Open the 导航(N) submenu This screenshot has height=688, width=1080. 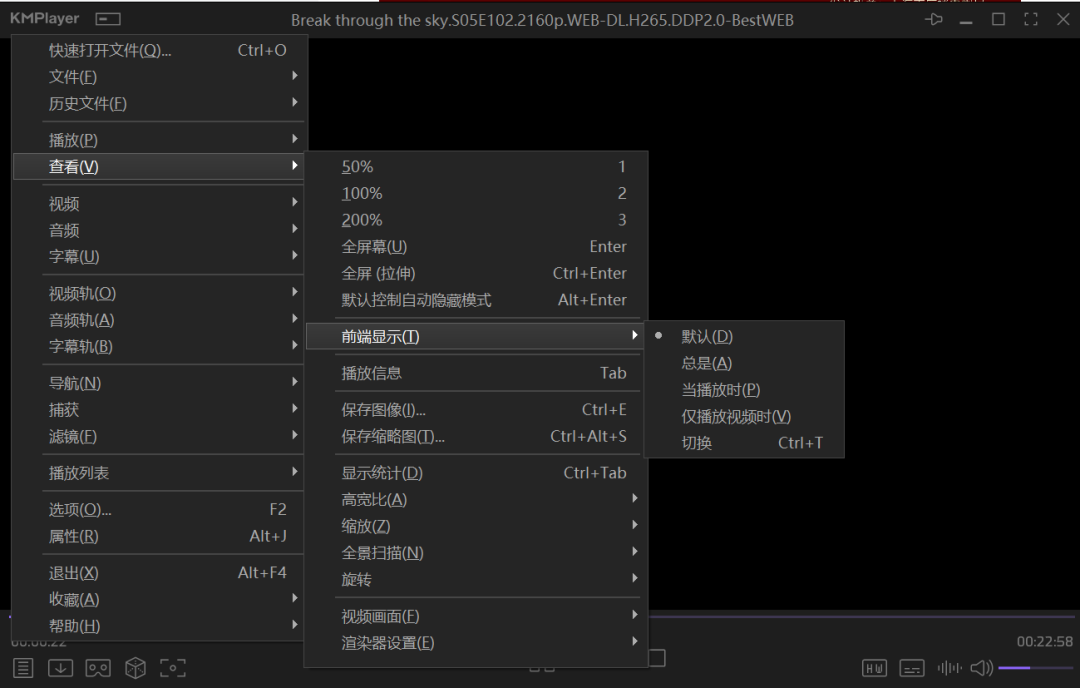[x=158, y=384]
